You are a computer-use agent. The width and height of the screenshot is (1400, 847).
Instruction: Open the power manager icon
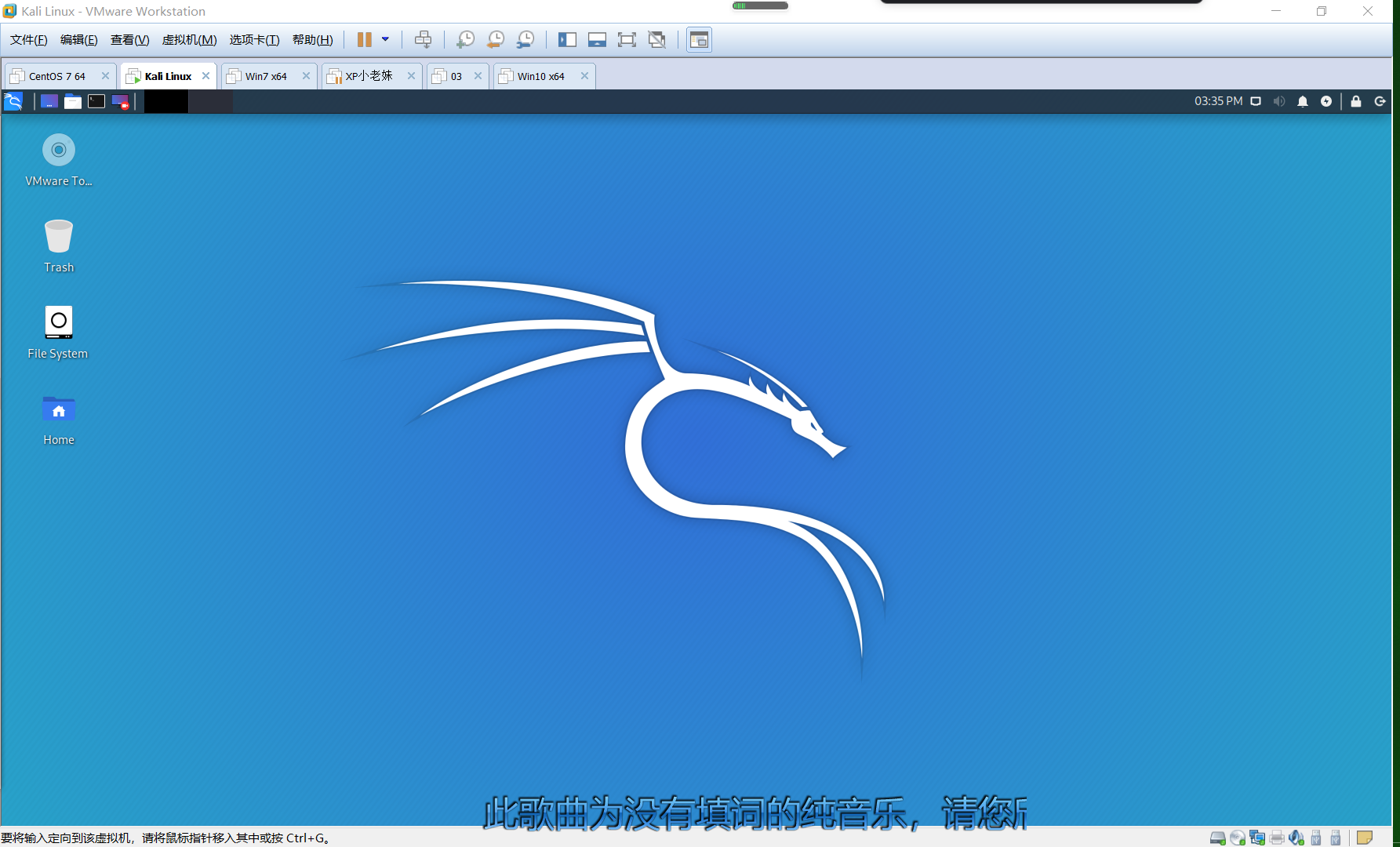1326,101
